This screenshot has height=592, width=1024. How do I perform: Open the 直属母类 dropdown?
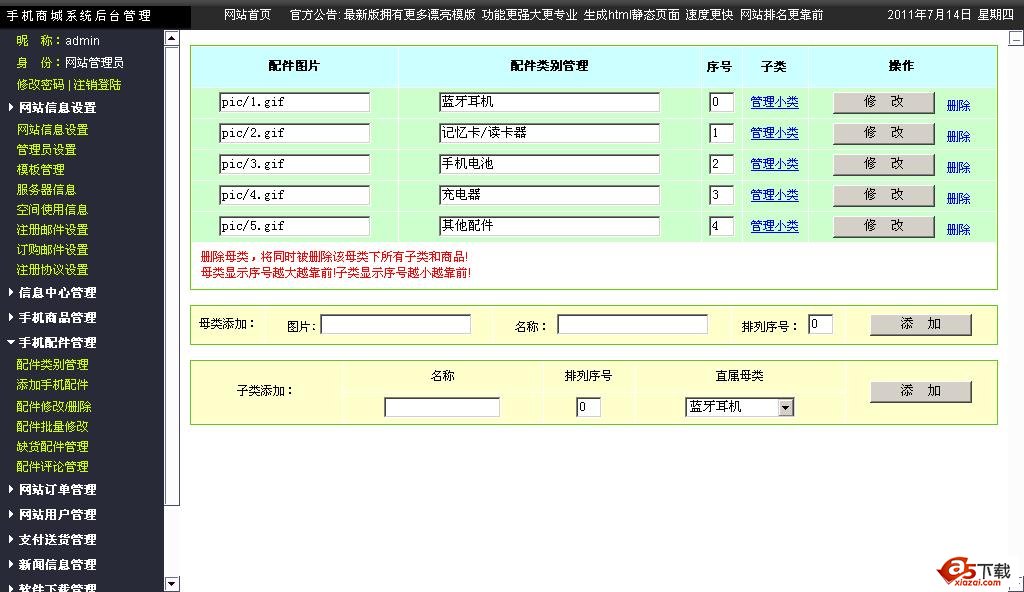pos(785,407)
